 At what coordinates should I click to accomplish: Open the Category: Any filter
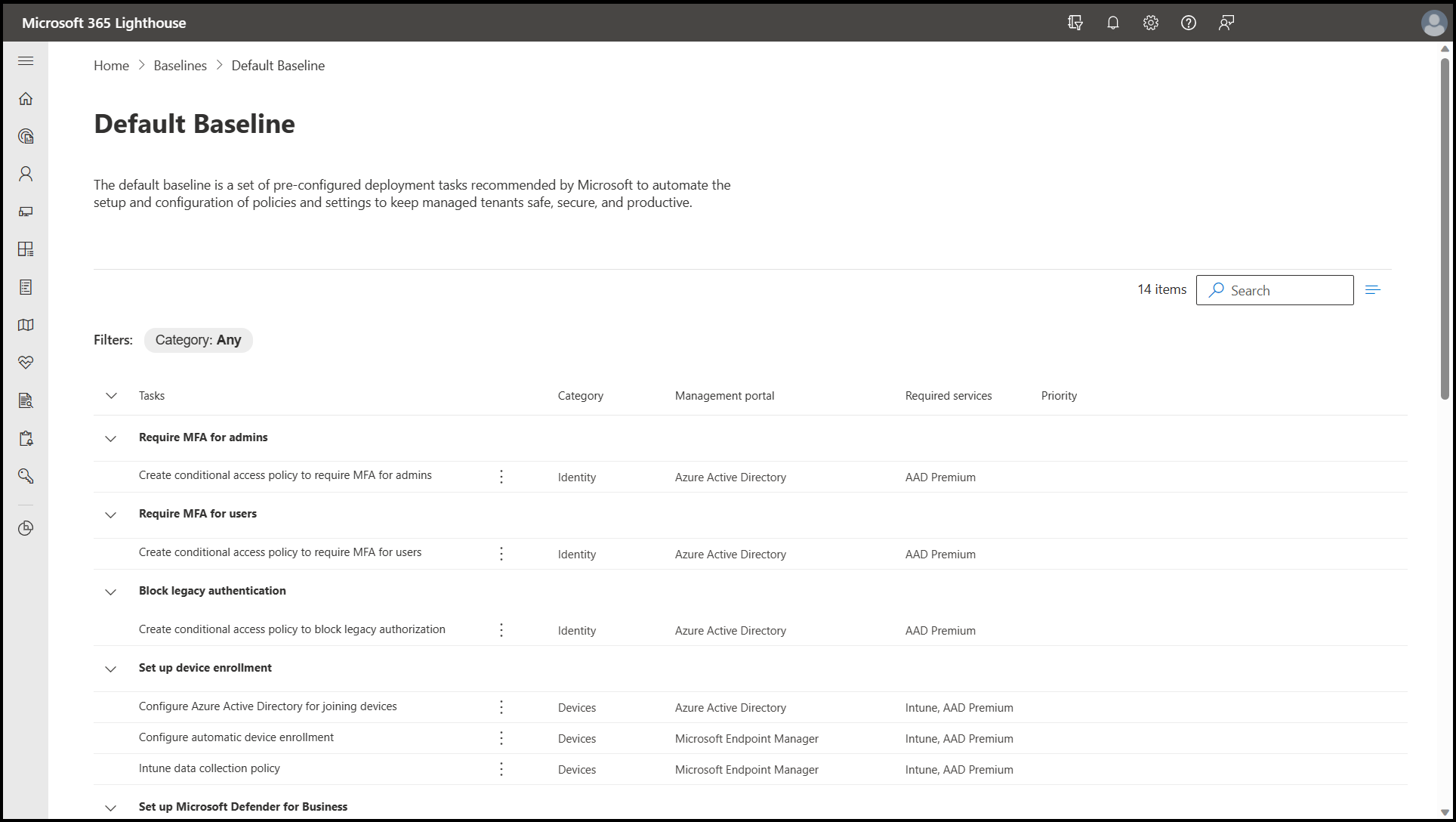pos(198,340)
